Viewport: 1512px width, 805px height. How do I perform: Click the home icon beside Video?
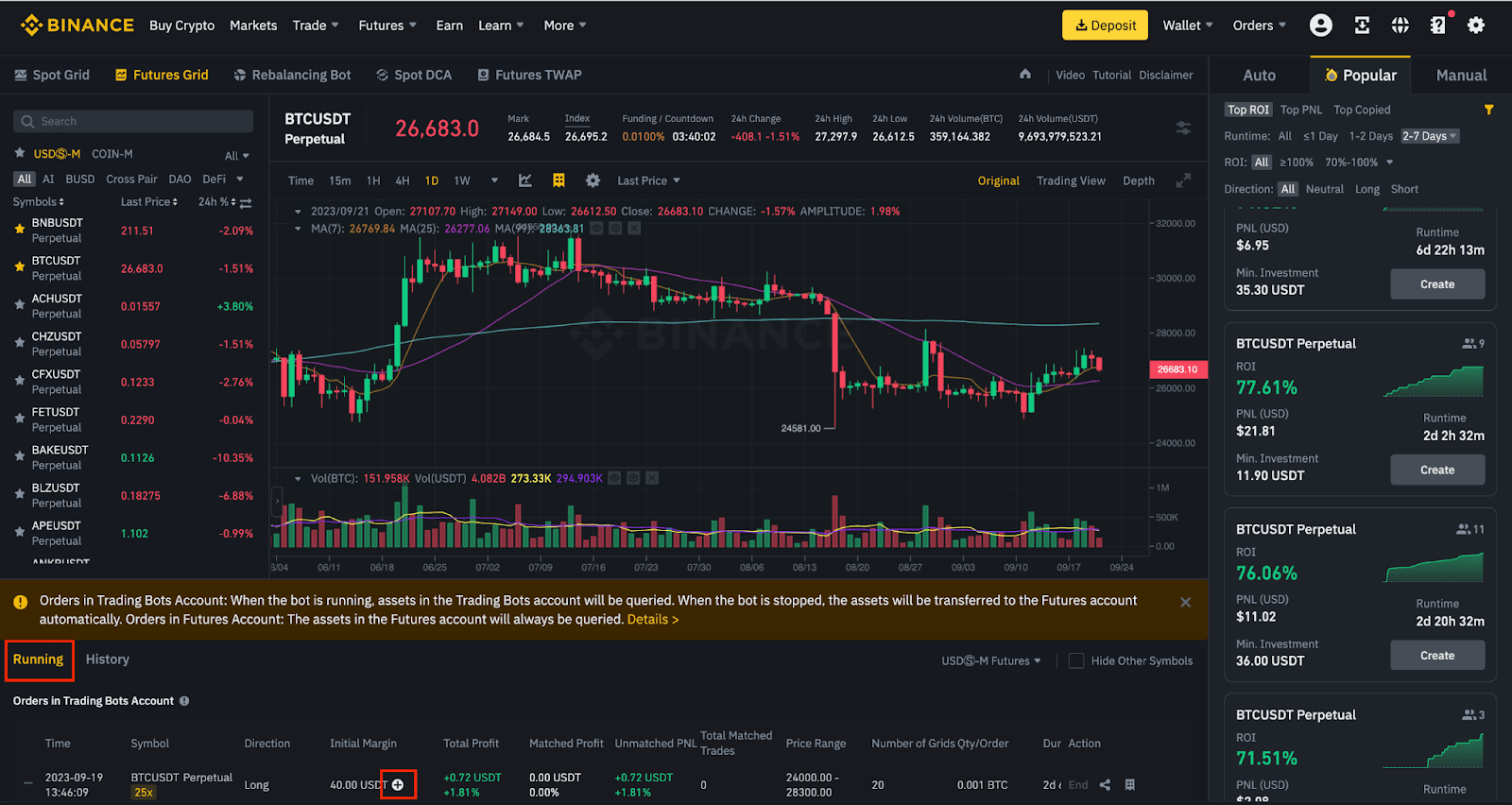1025,74
